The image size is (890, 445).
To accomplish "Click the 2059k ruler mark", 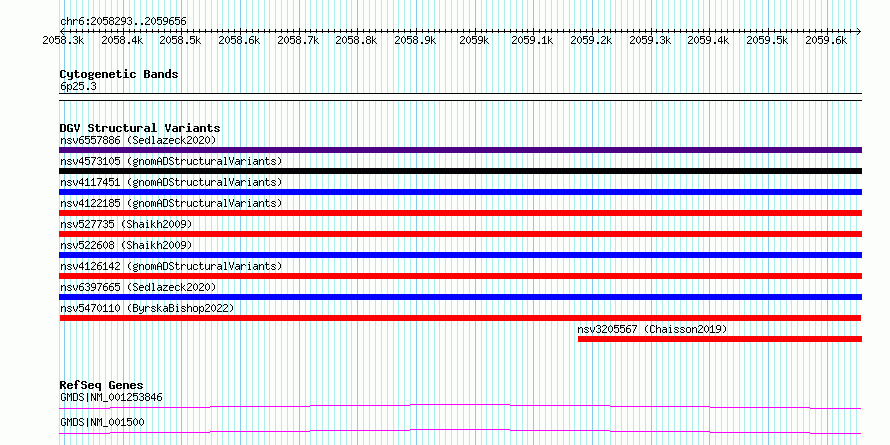I will 474,40.
